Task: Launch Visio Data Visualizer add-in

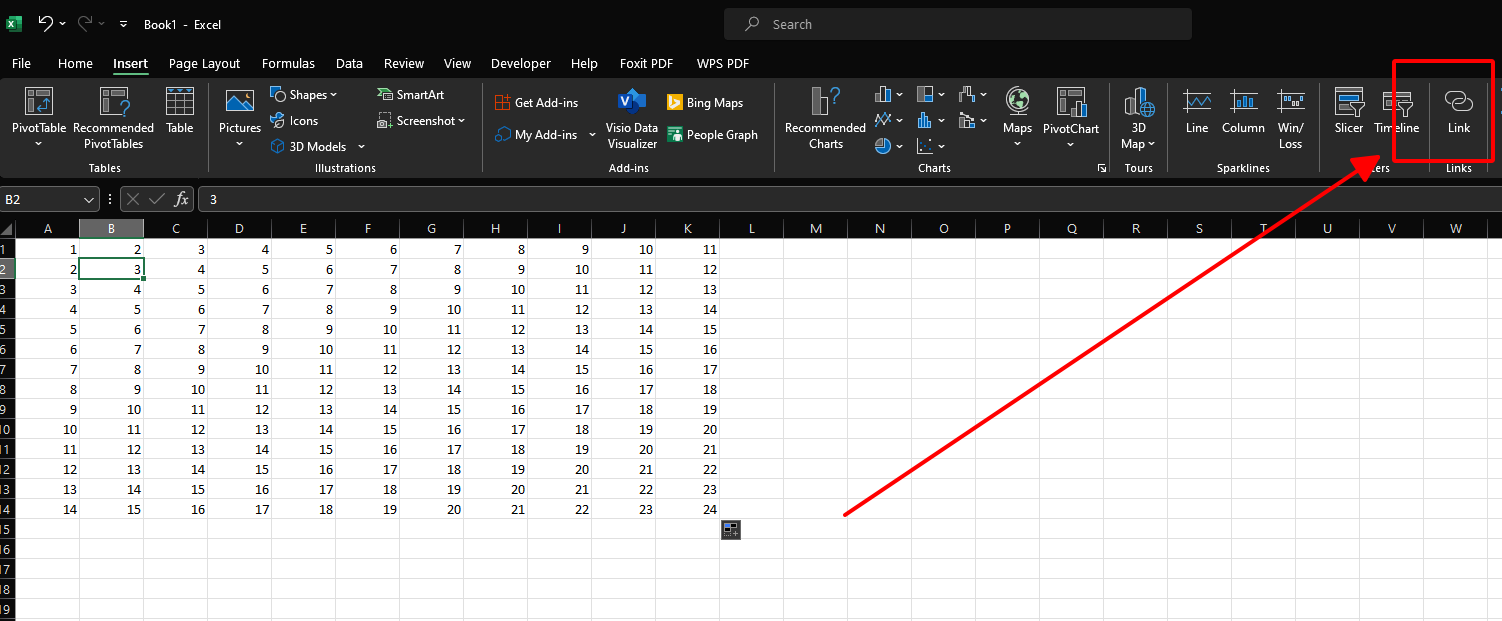Action: click(632, 118)
